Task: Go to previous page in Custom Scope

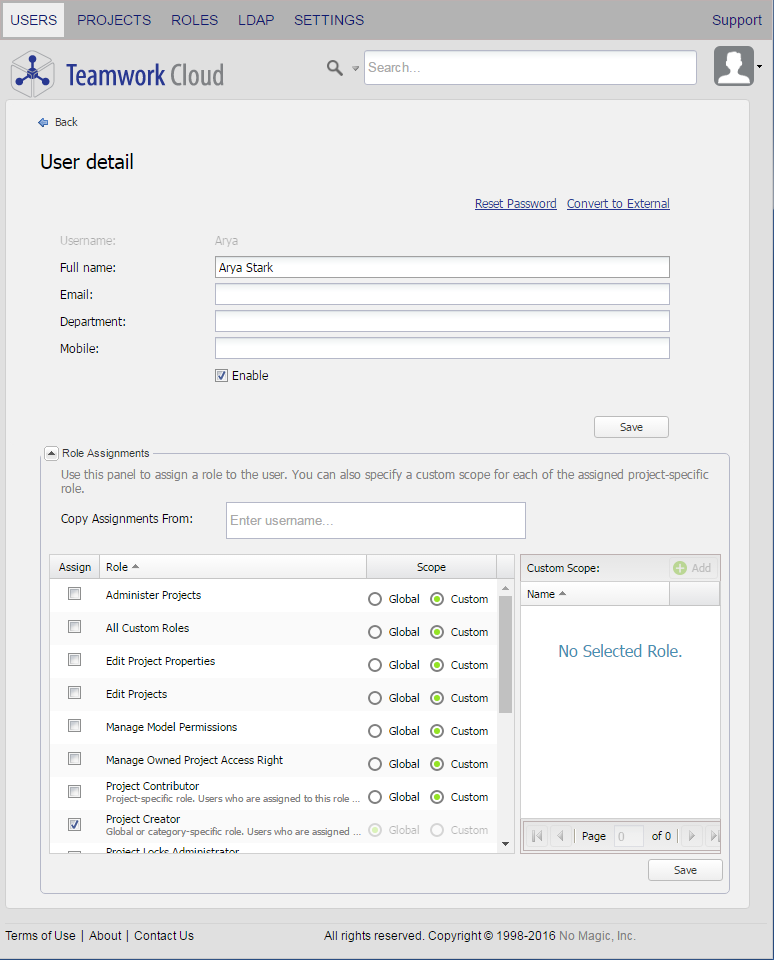Action: 560,836
